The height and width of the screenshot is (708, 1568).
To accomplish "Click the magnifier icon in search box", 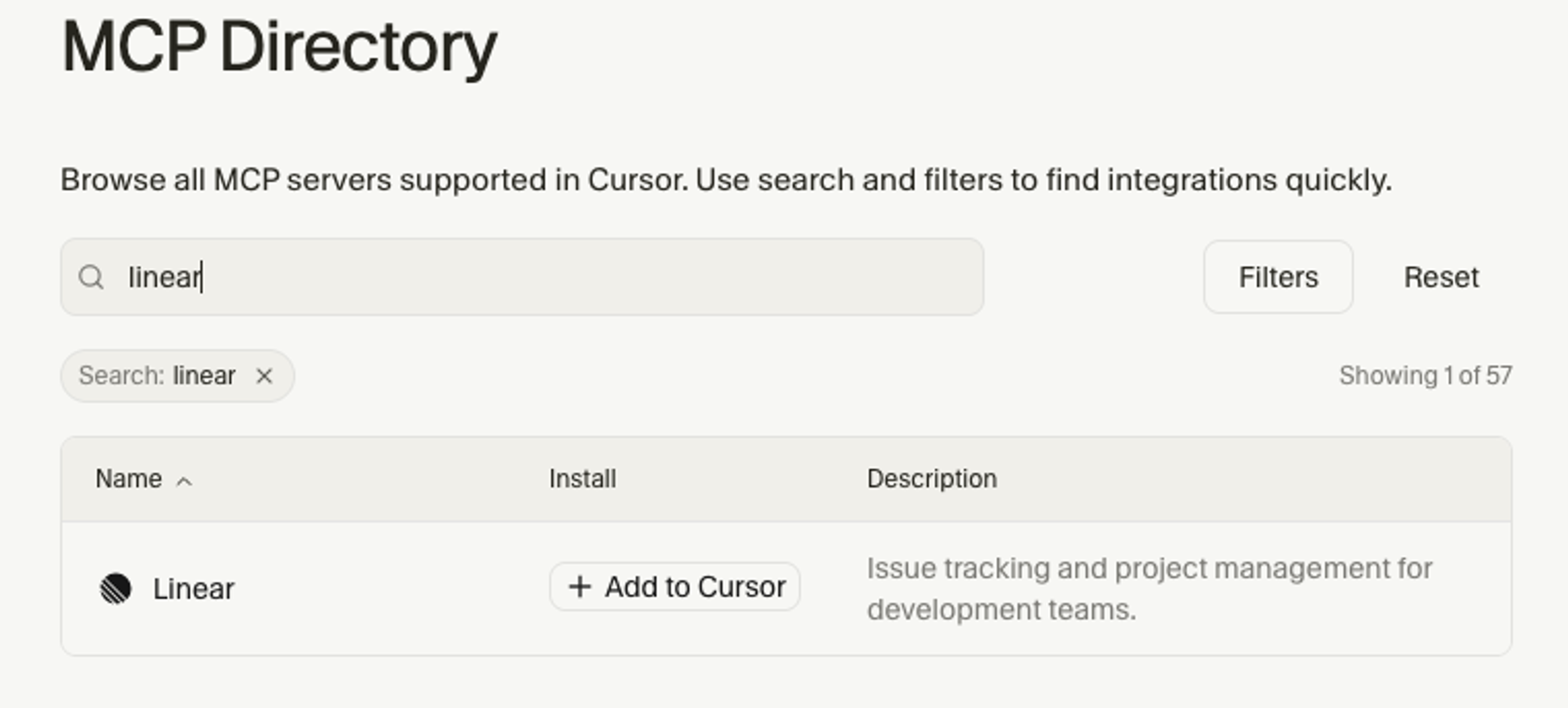I will 91,278.
